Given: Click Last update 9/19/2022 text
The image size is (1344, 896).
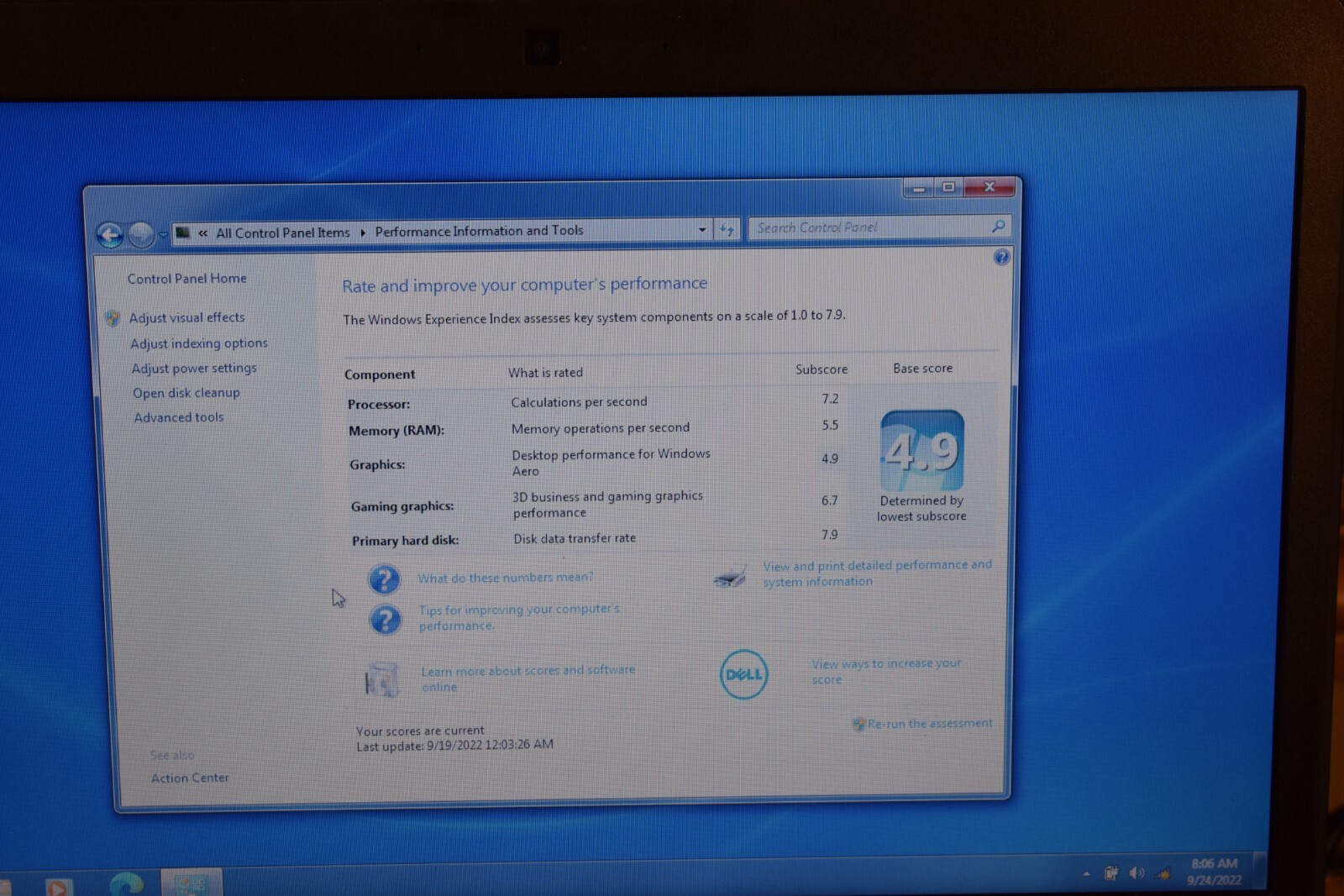Looking at the screenshot, I should pos(454,745).
